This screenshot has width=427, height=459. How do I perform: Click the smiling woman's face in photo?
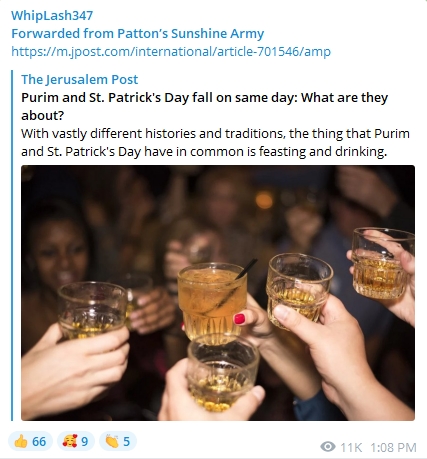click(60, 253)
